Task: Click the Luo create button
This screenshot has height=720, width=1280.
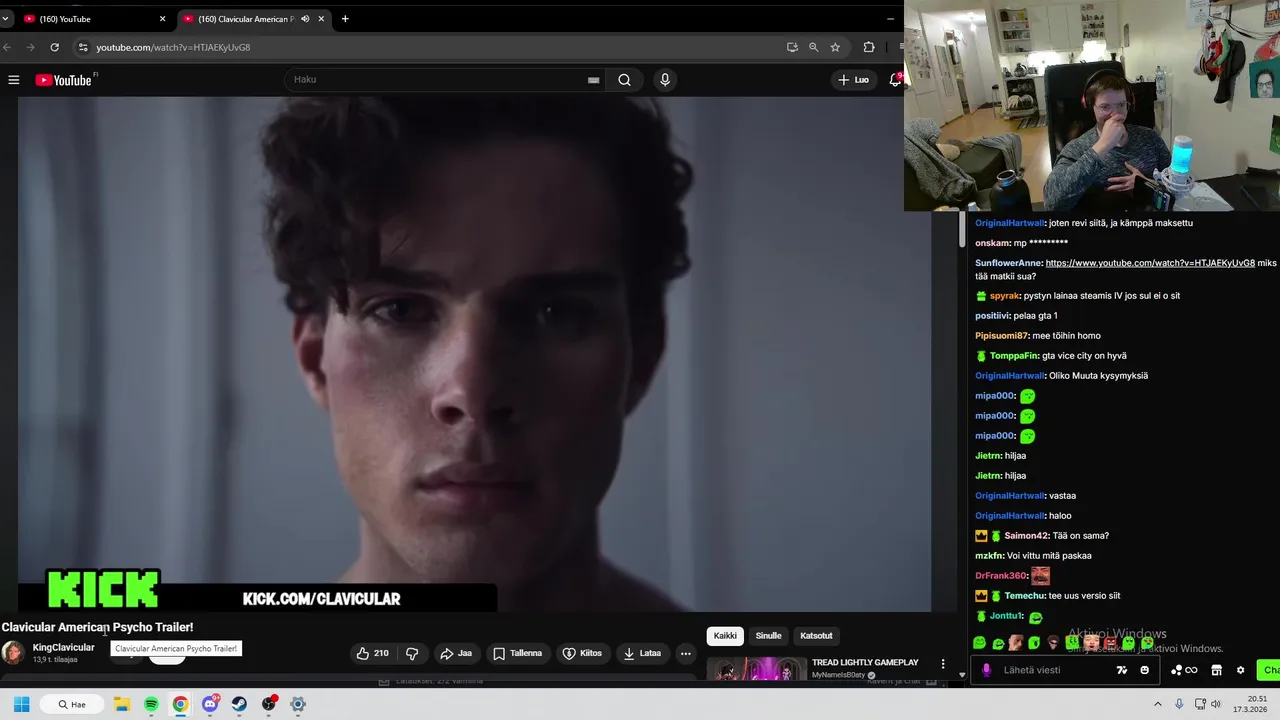Action: click(854, 80)
